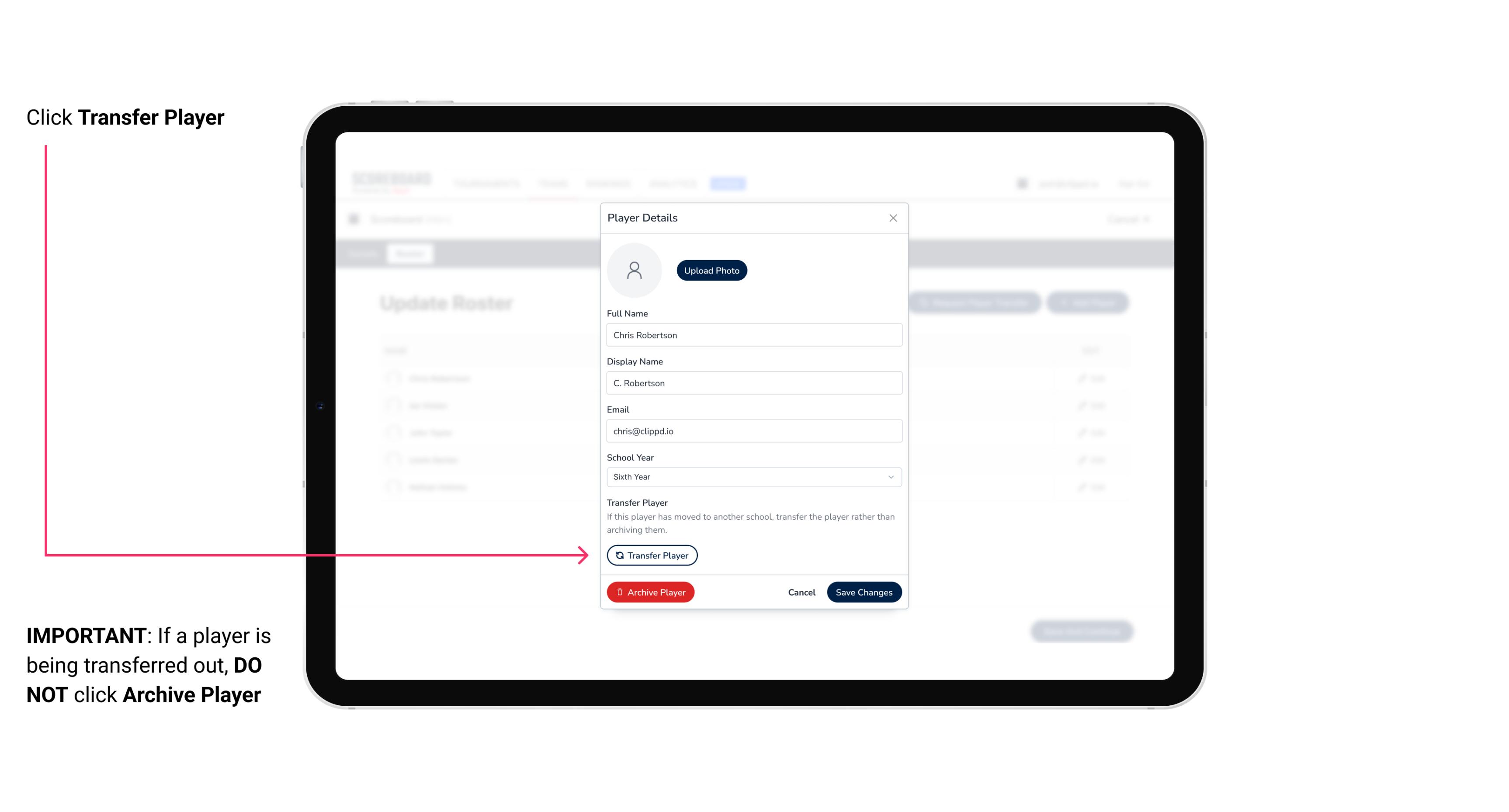Select Sixth Year from school year dropdown

(752, 476)
